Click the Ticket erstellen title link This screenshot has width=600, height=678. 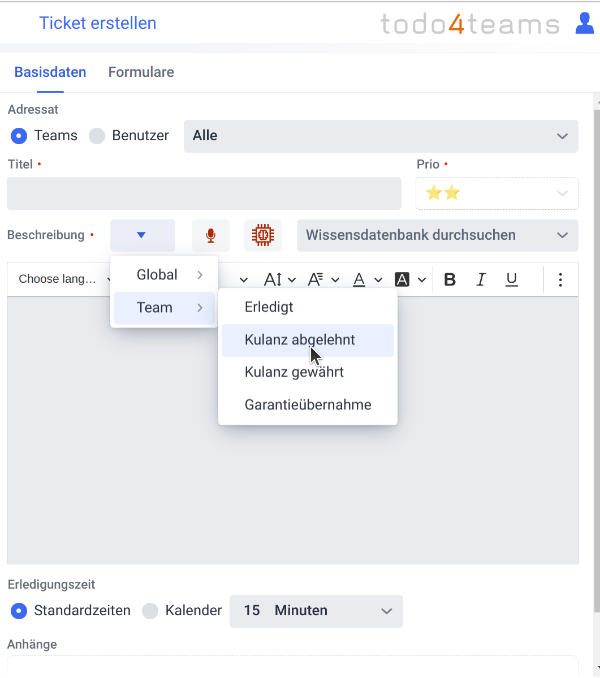coord(98,23)
